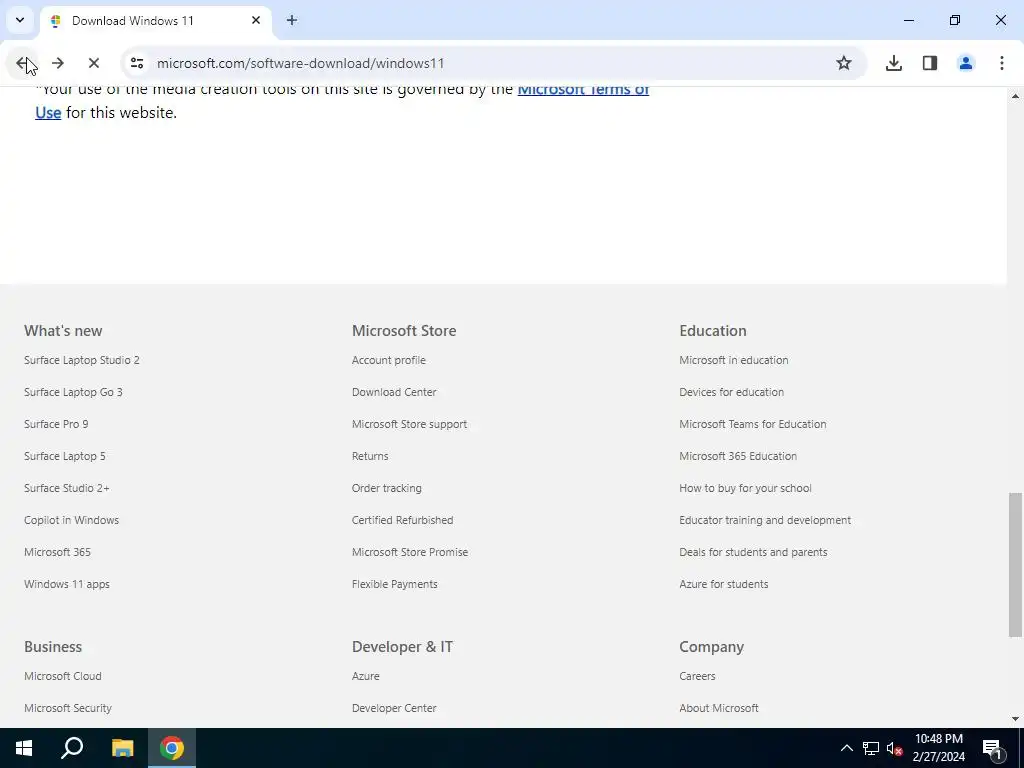Open Microsoft in education link
The width and height of the screenshot is (1024, 768).
(733, 360)
